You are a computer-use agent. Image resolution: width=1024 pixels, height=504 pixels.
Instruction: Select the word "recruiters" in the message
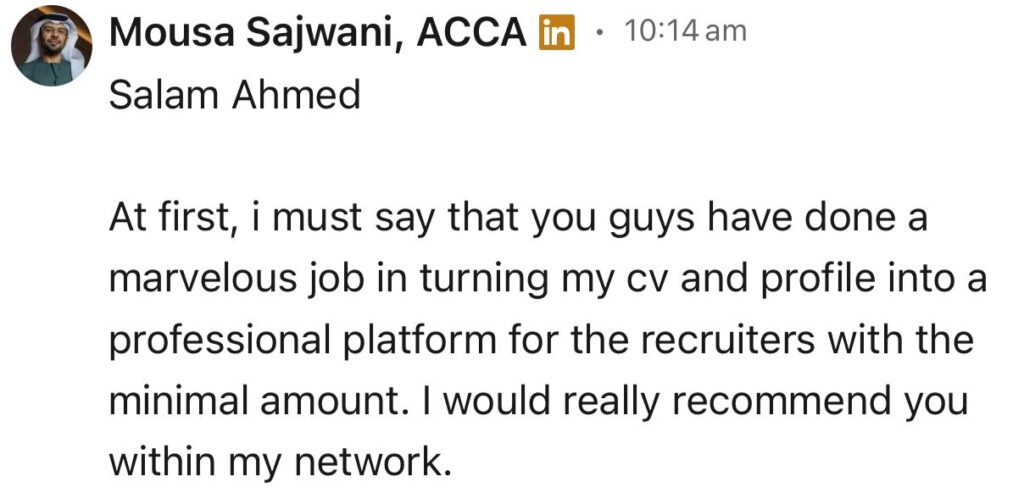721,341
